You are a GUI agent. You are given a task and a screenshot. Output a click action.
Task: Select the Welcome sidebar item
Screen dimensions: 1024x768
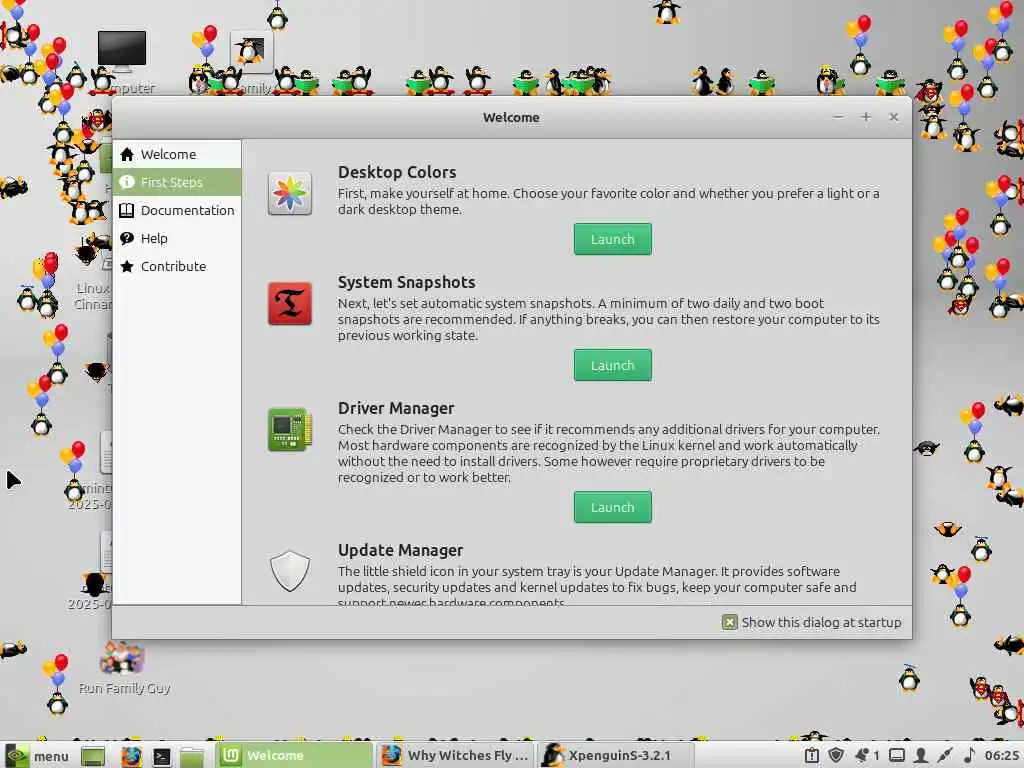coord(177,154)
